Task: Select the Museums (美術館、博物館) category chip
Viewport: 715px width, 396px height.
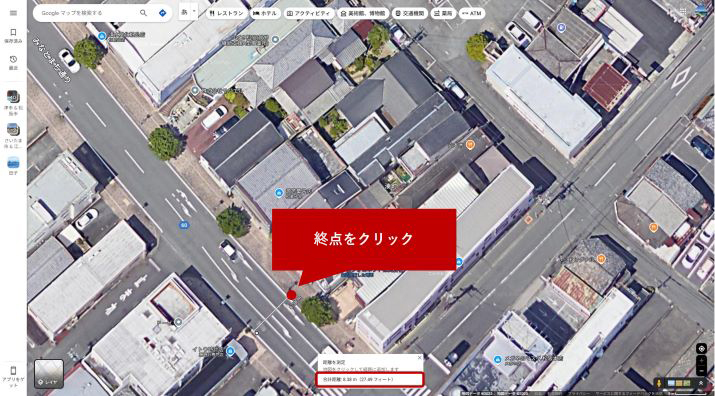Action: pos(363,13)
